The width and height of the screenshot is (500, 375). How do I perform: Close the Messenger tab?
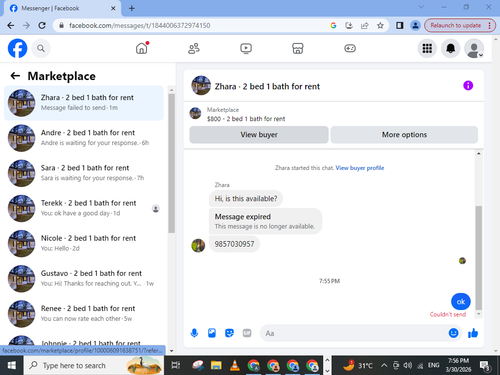(113, 8)
